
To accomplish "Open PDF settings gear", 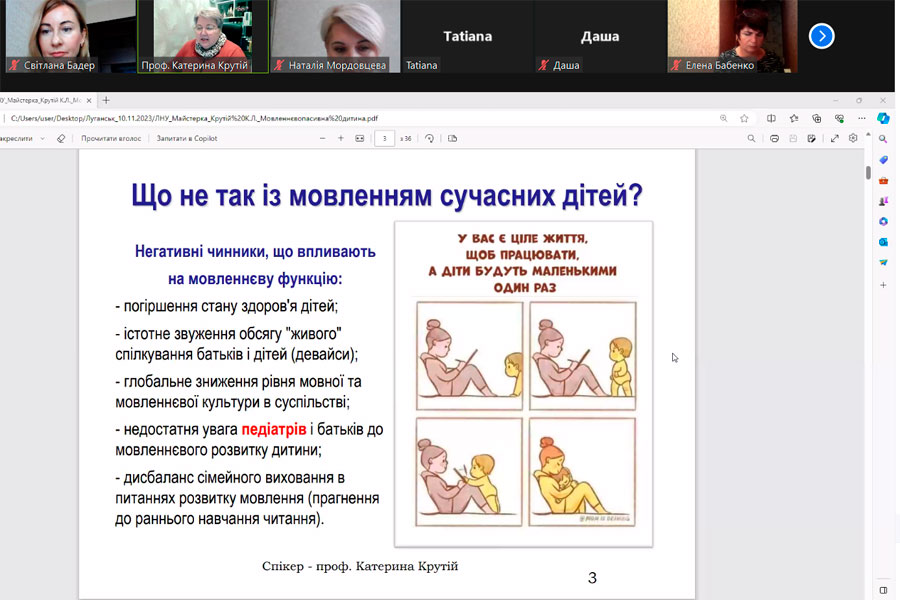I will [853, 138].
